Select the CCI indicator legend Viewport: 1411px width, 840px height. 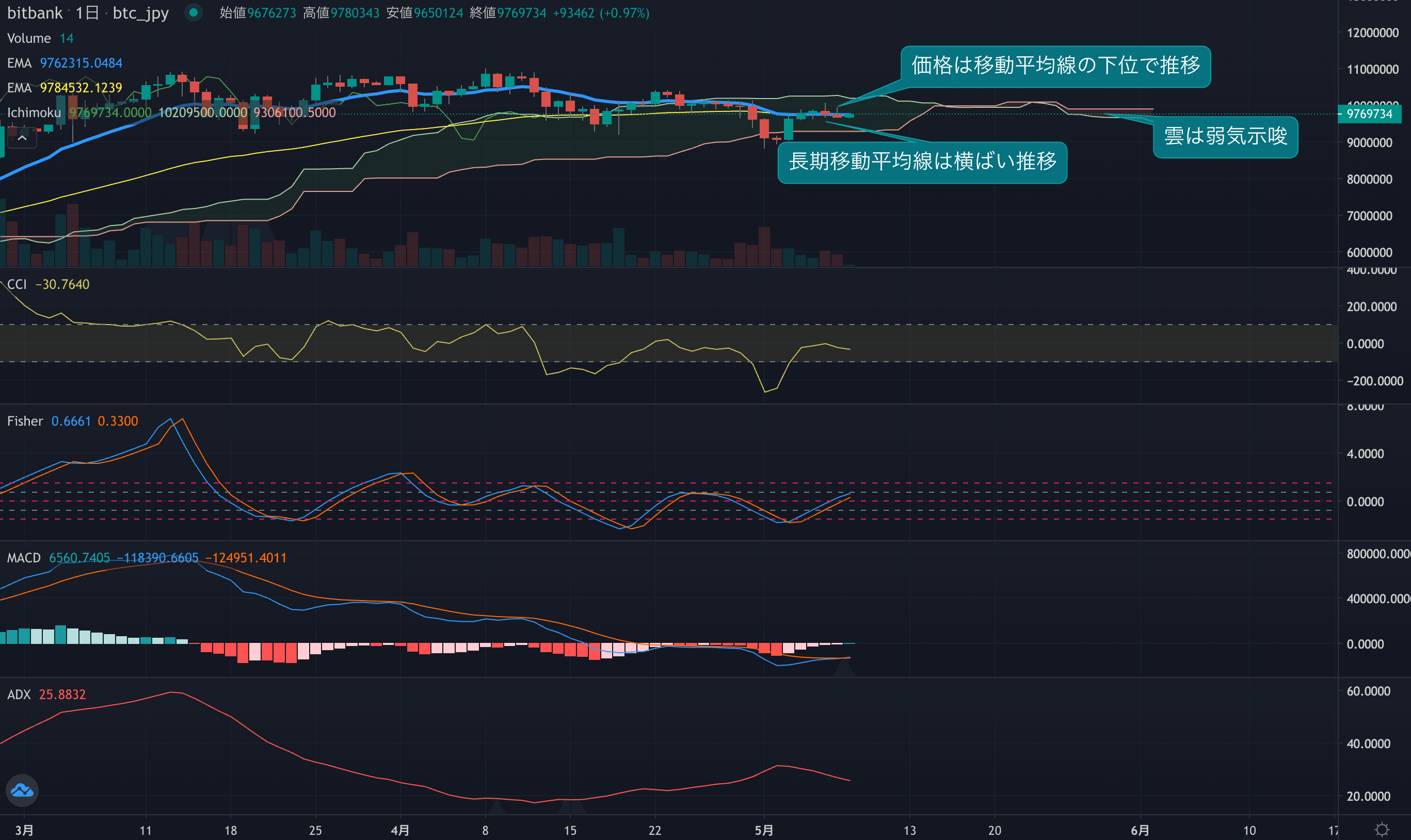coord(17,284)
